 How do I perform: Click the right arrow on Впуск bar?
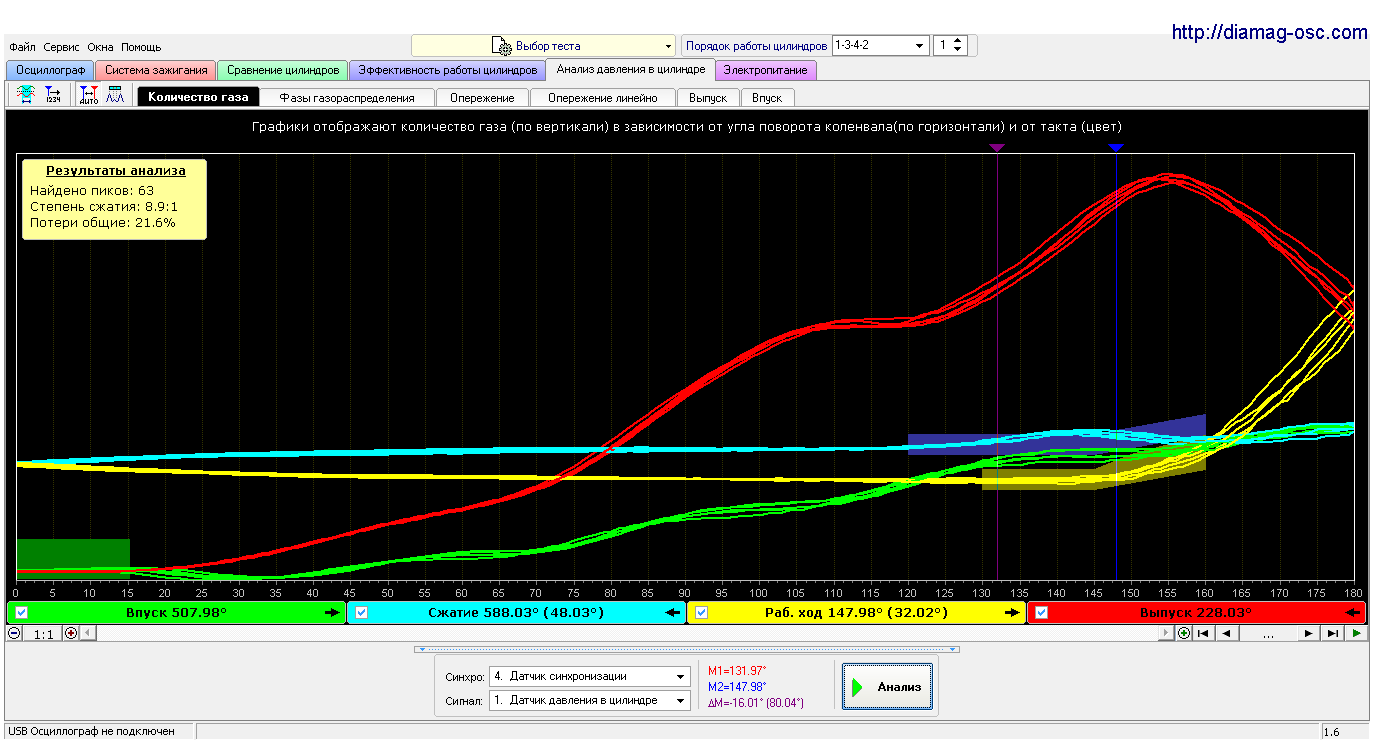coord(332,613)
